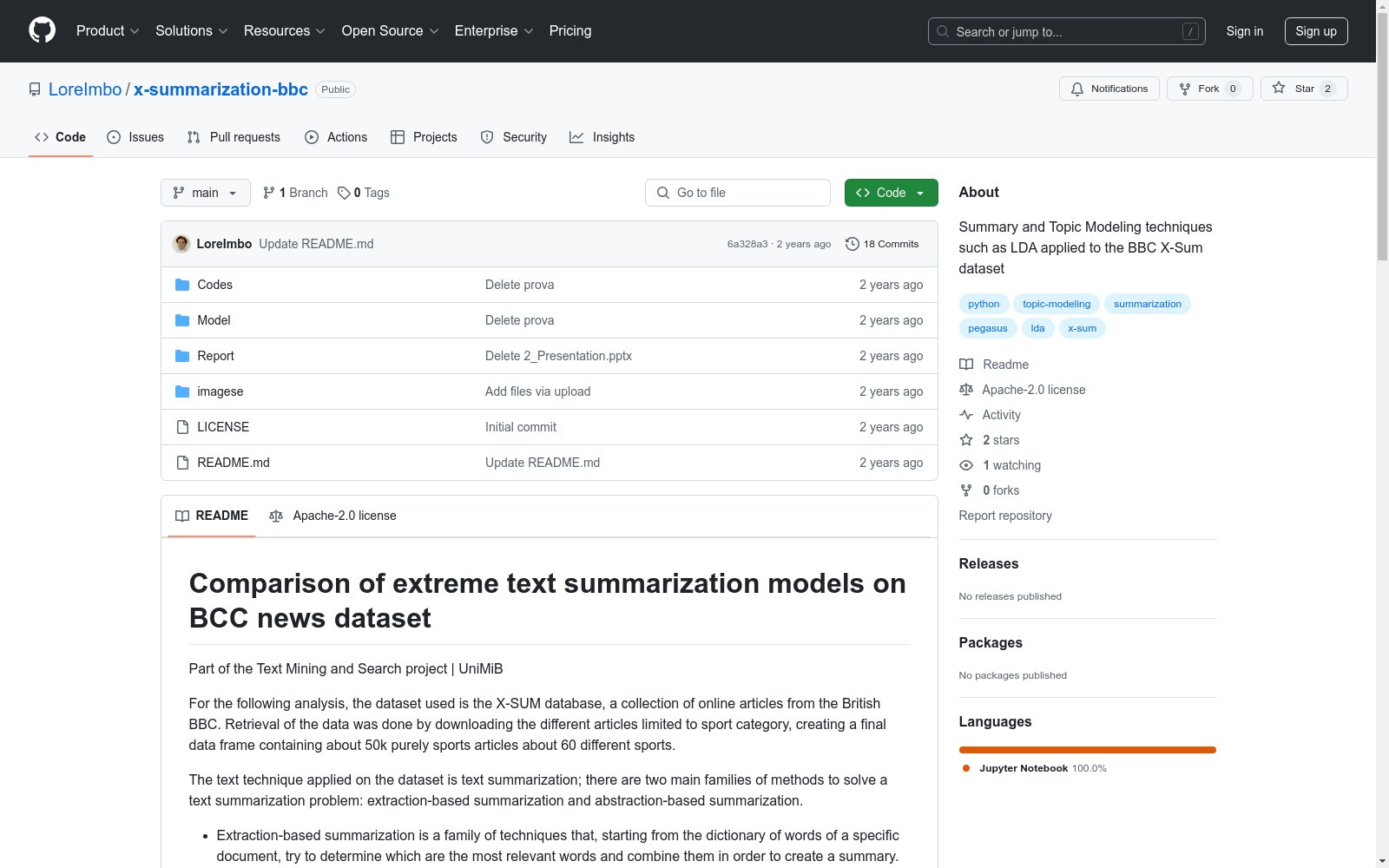Click the README.md file icon

pos(182,463)
